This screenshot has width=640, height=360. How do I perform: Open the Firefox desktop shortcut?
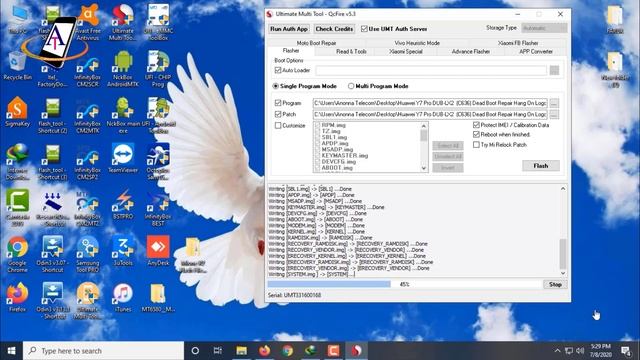[17, 297]
